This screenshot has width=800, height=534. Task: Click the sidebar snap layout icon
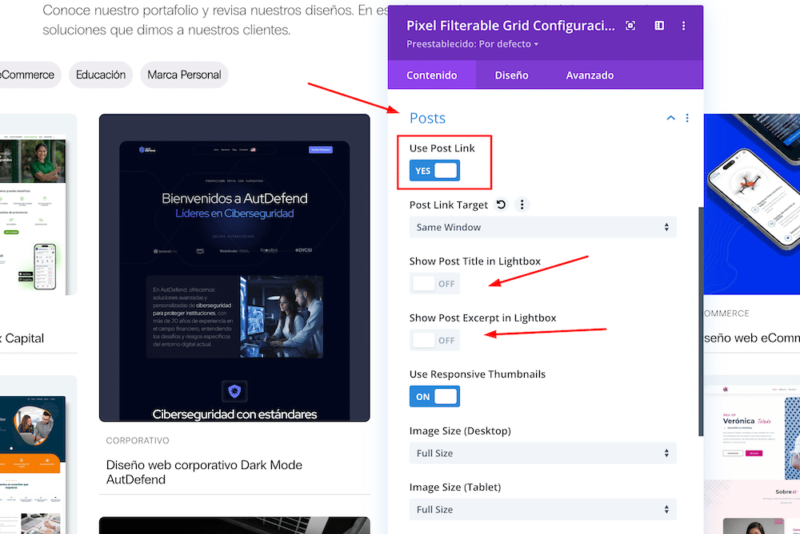[x=659, y=26]
